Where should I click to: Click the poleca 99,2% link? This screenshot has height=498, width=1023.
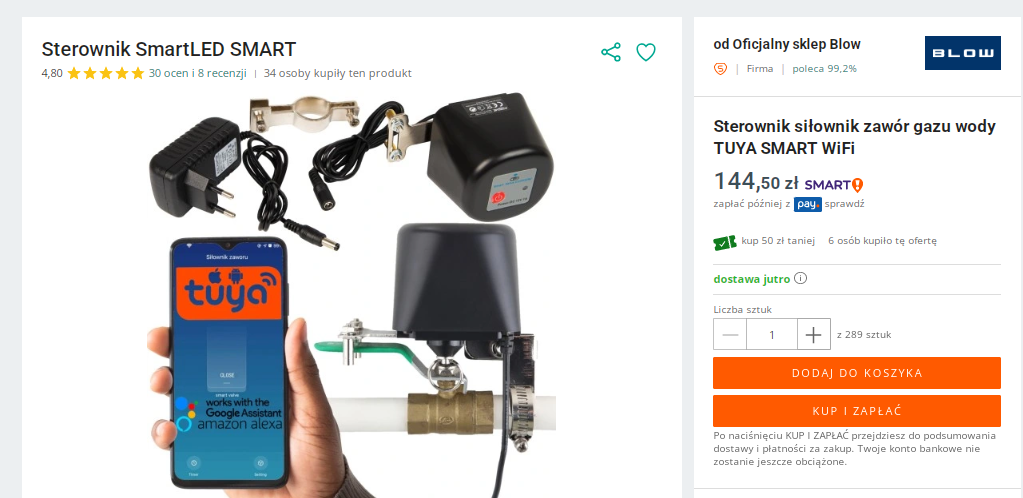(x=825, y=69)
